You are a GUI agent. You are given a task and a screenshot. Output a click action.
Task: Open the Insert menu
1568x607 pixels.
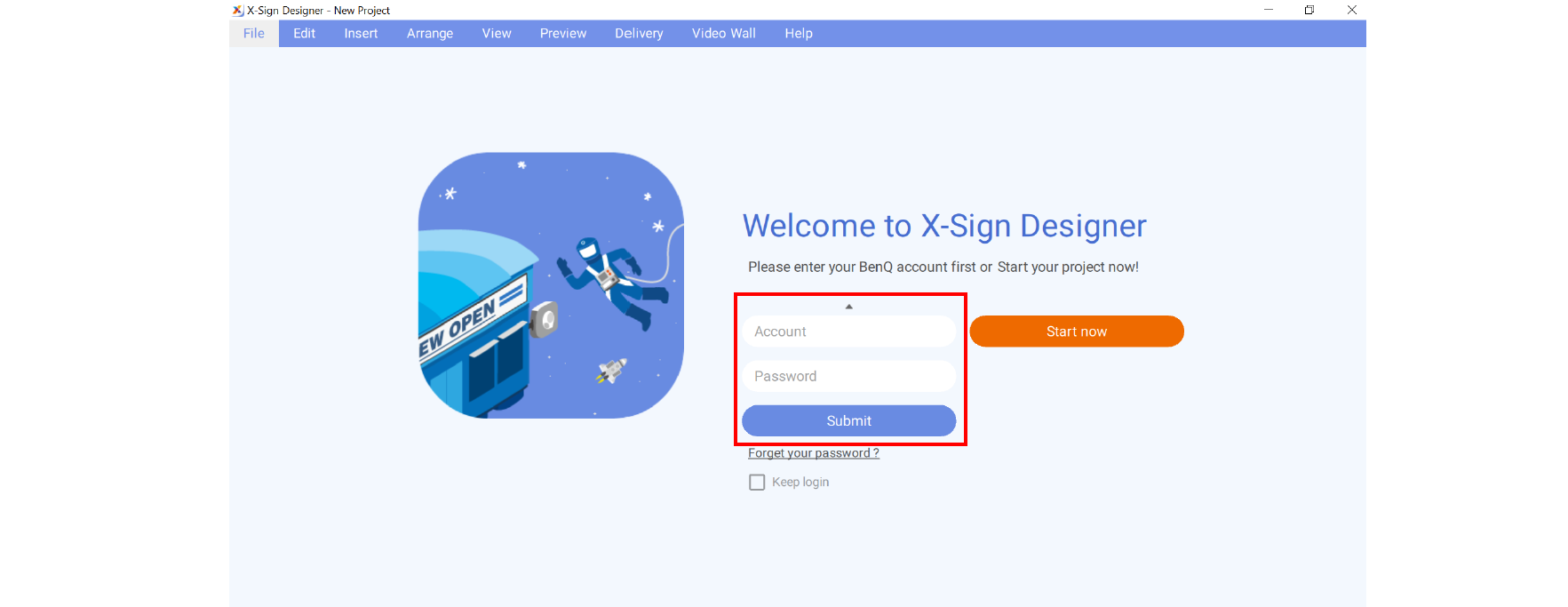[361, 34]
